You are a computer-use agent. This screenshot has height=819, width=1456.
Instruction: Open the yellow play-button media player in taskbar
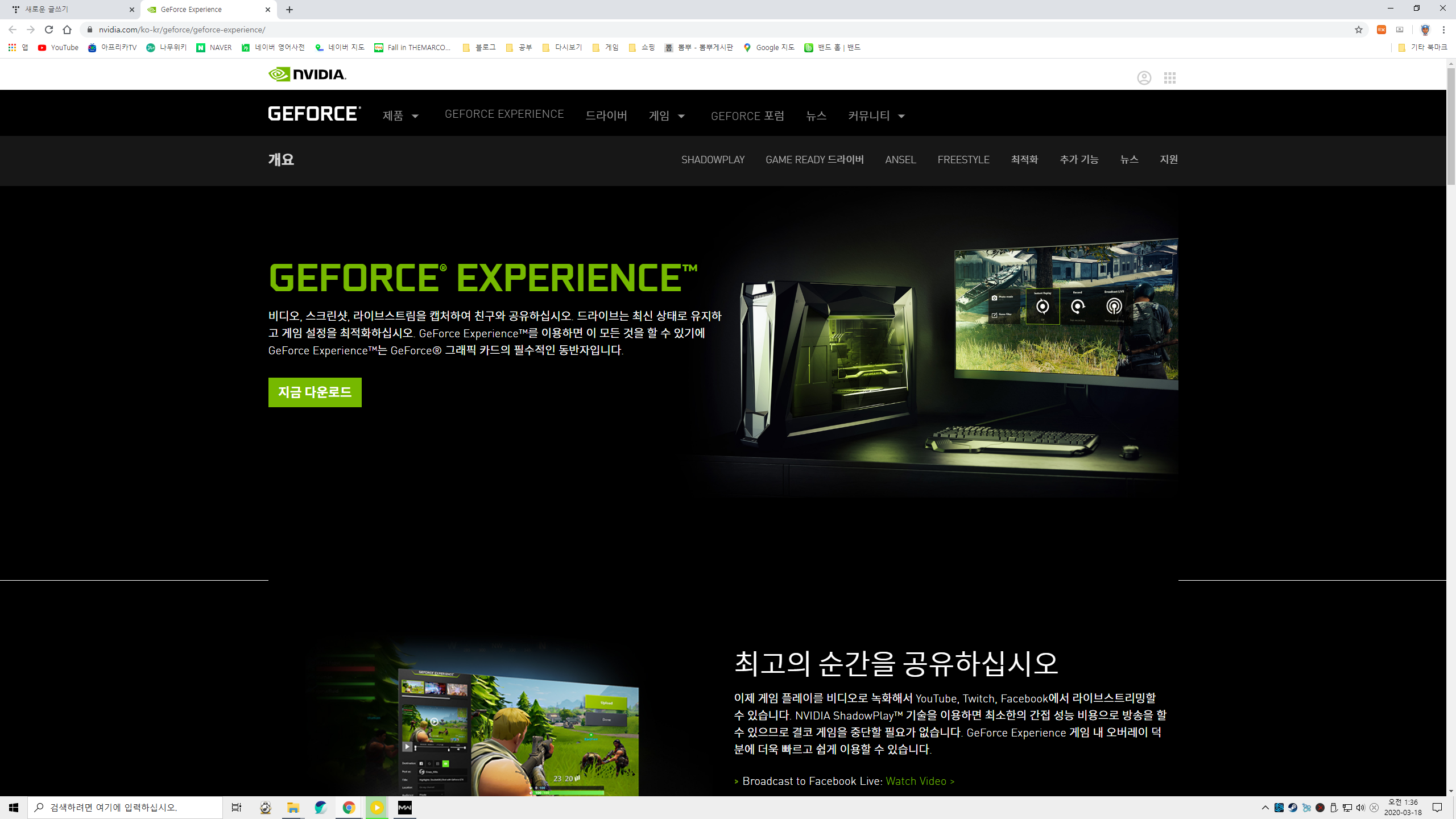377,808
